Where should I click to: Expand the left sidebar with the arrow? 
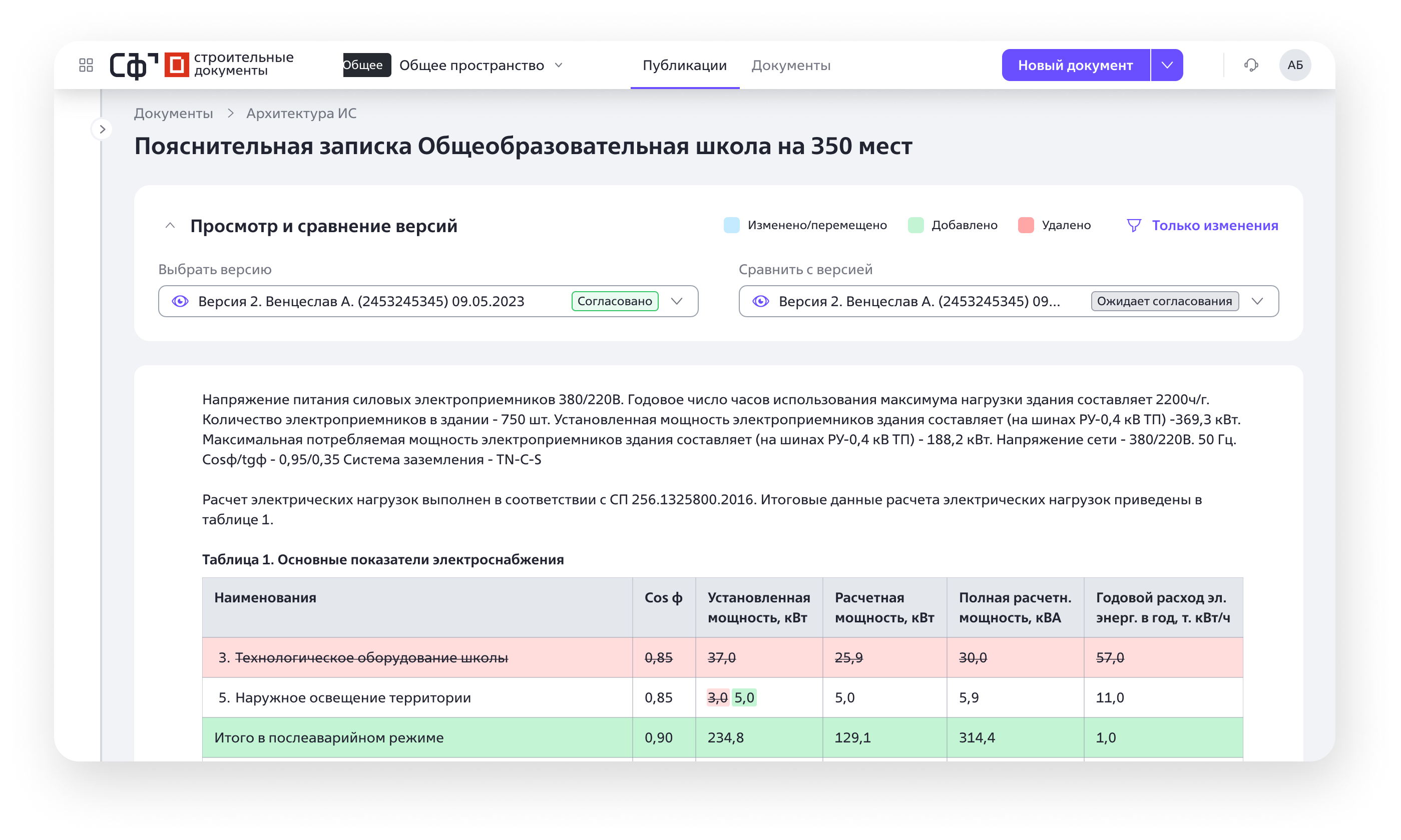[102, 129]
